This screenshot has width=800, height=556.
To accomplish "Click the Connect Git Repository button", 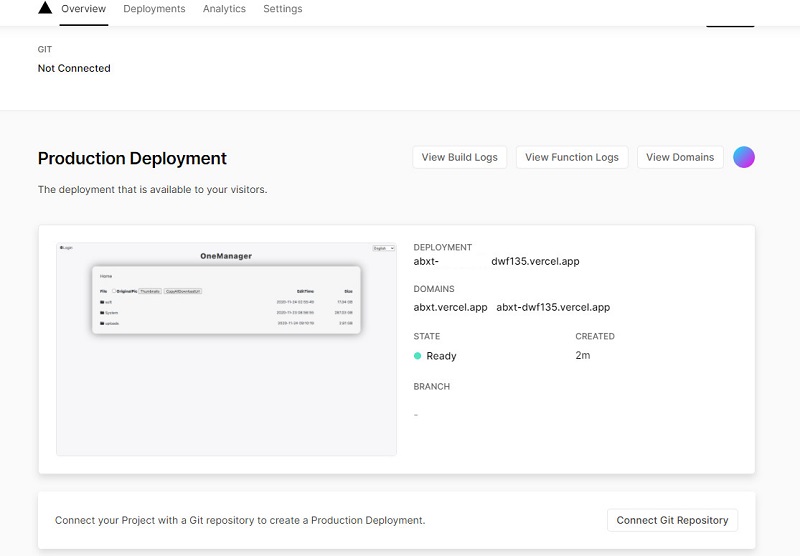I will point(672,520).
